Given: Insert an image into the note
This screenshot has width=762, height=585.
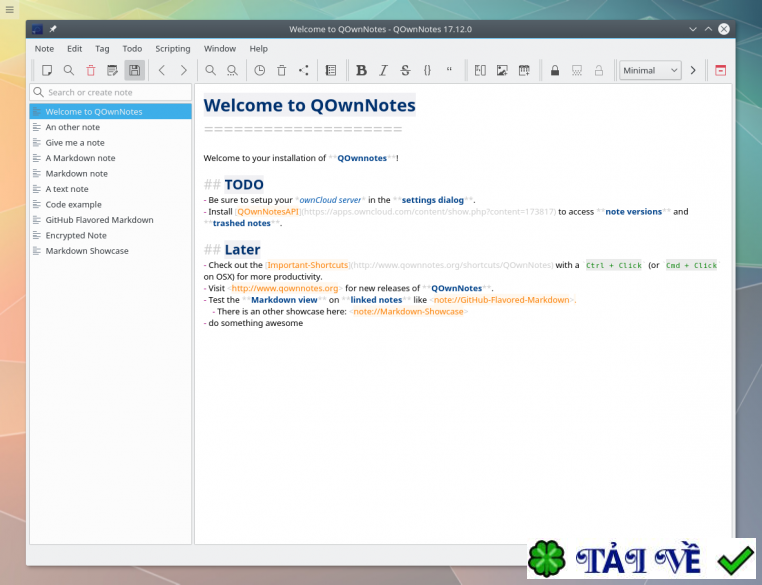Looking at the screenshot, I should 502,71.
